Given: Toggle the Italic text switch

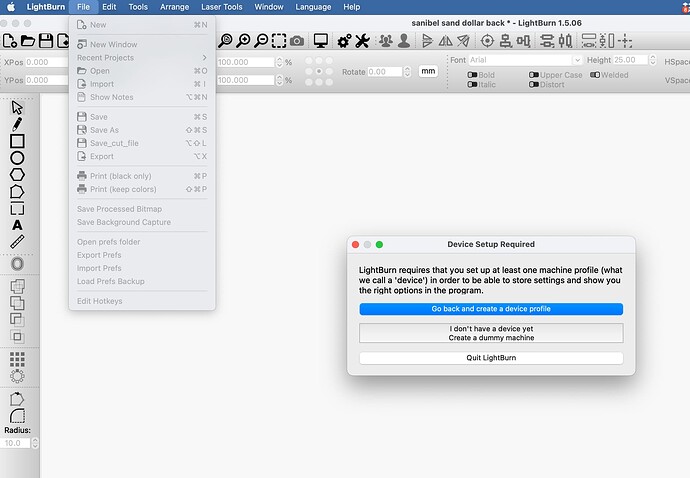Looking at the screenshot, I should [x=472, y=85].
